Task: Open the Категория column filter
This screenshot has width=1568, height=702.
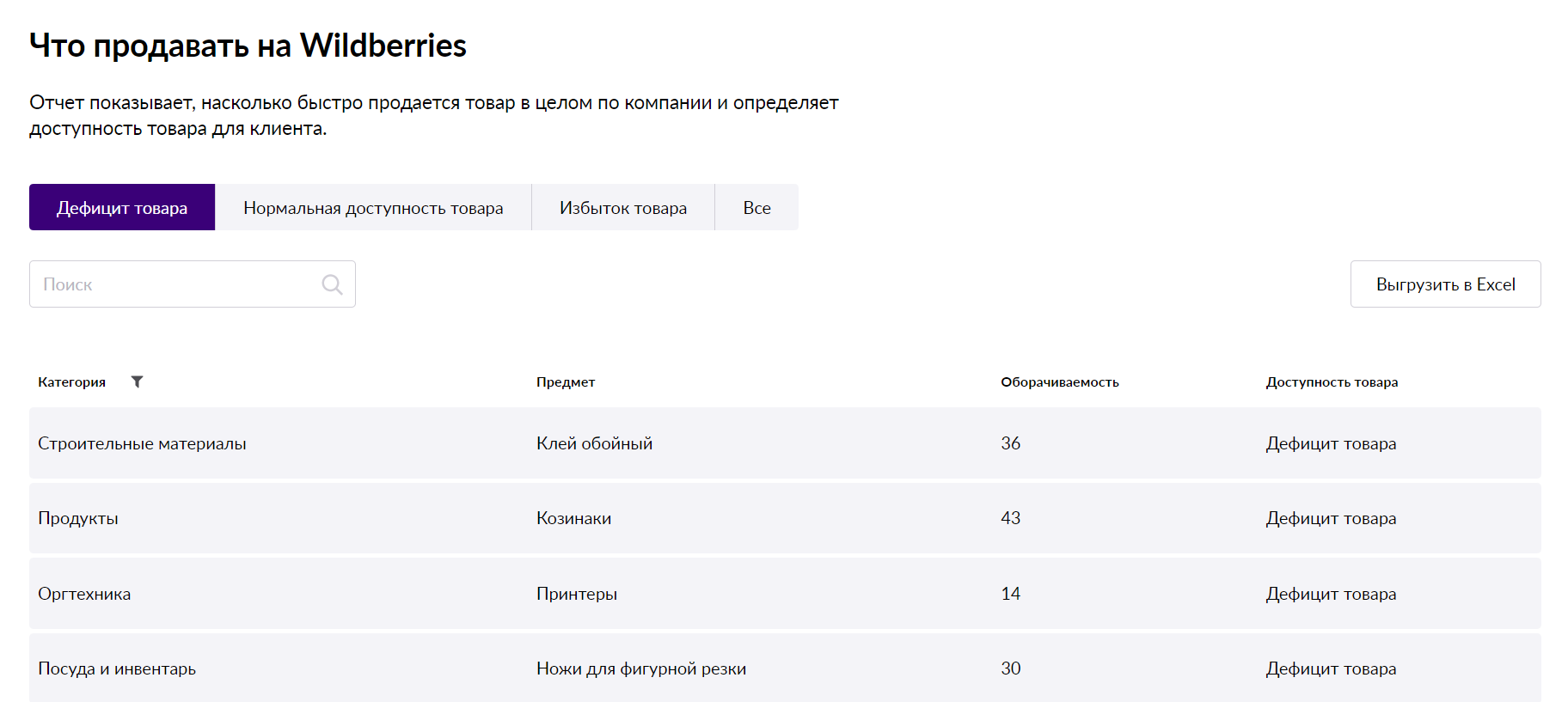Action: (x=137, y=382)
